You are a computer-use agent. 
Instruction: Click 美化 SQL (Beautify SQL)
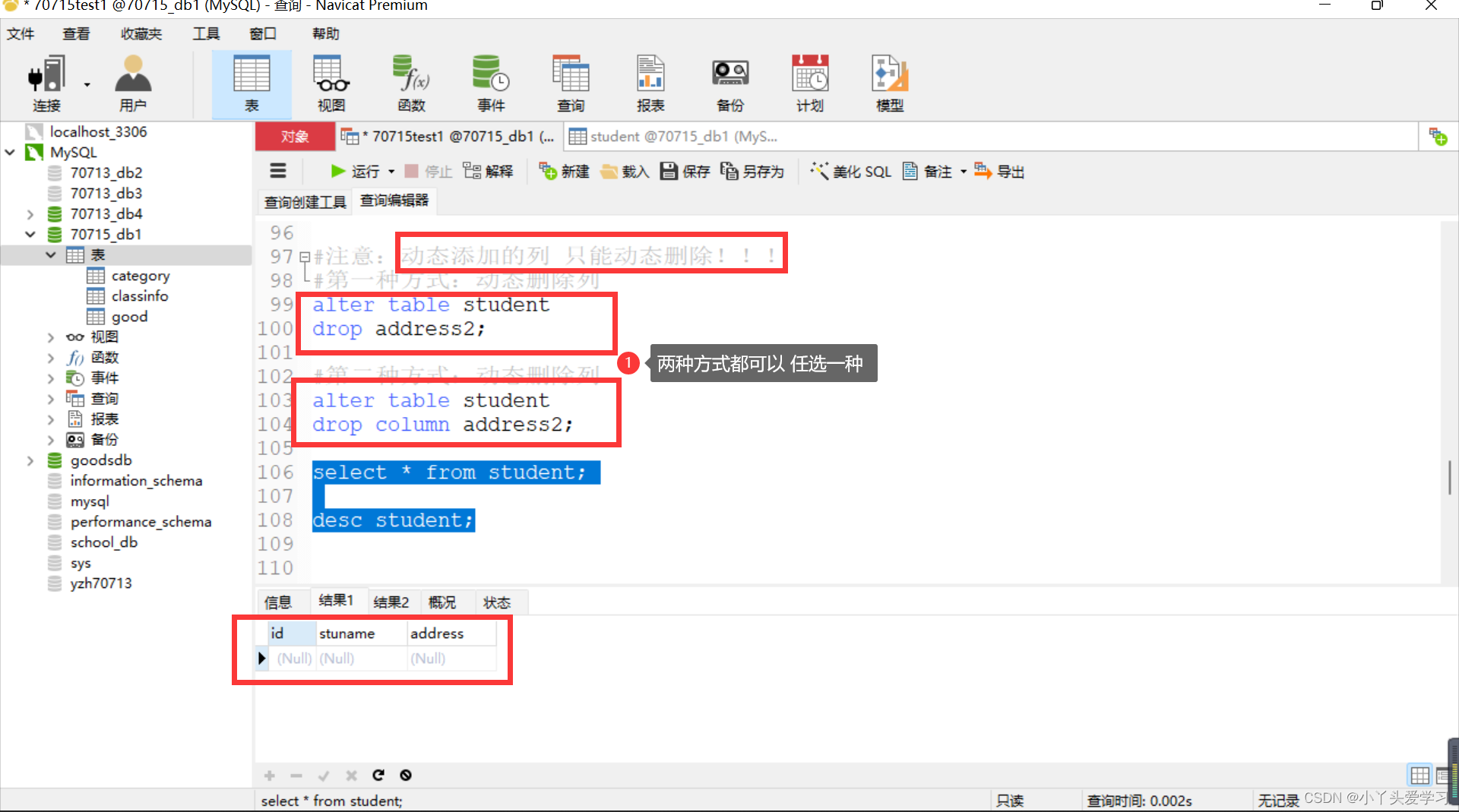click(850, 172)
